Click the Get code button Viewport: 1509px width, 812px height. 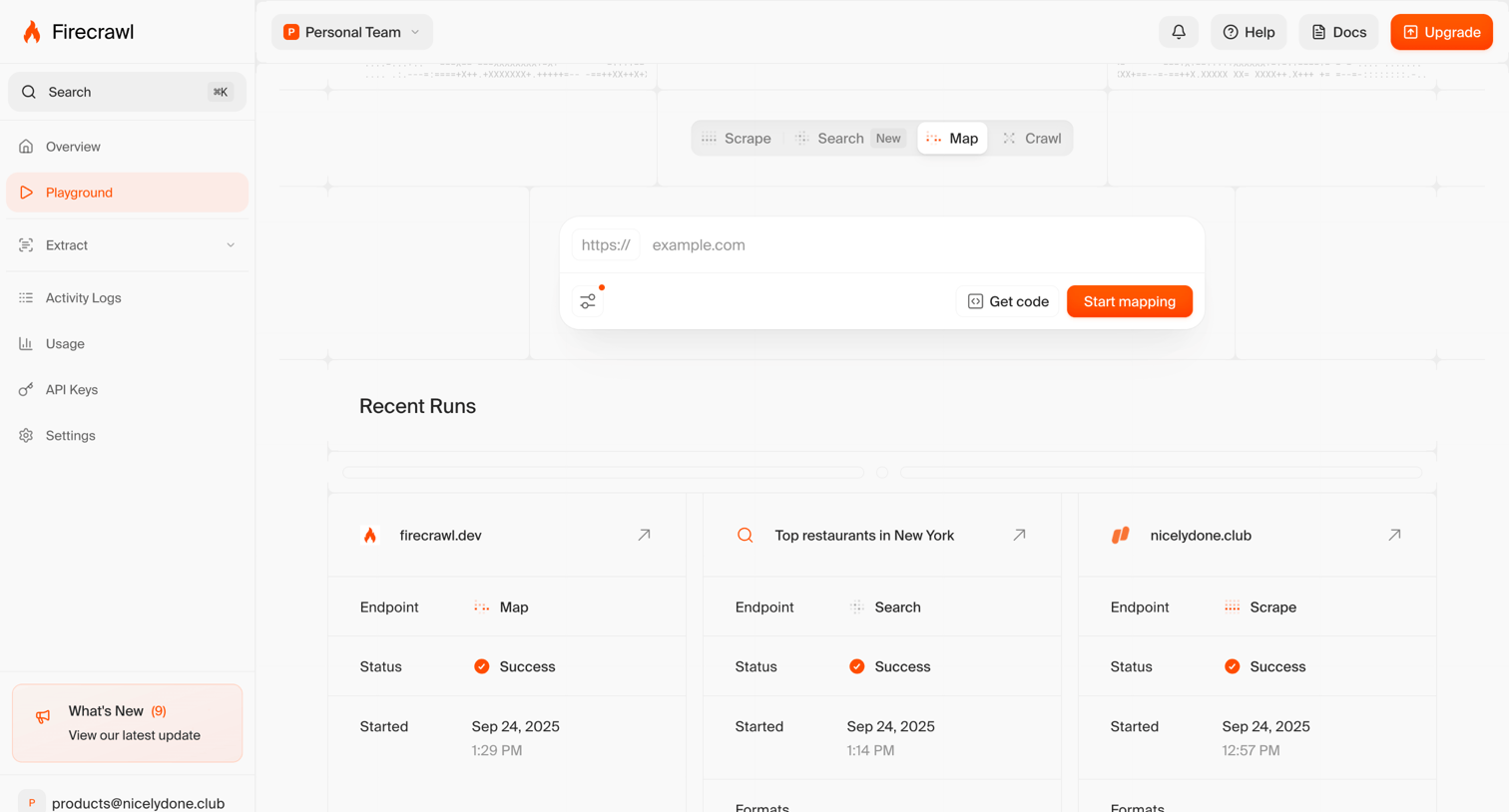click(1008, 301)
